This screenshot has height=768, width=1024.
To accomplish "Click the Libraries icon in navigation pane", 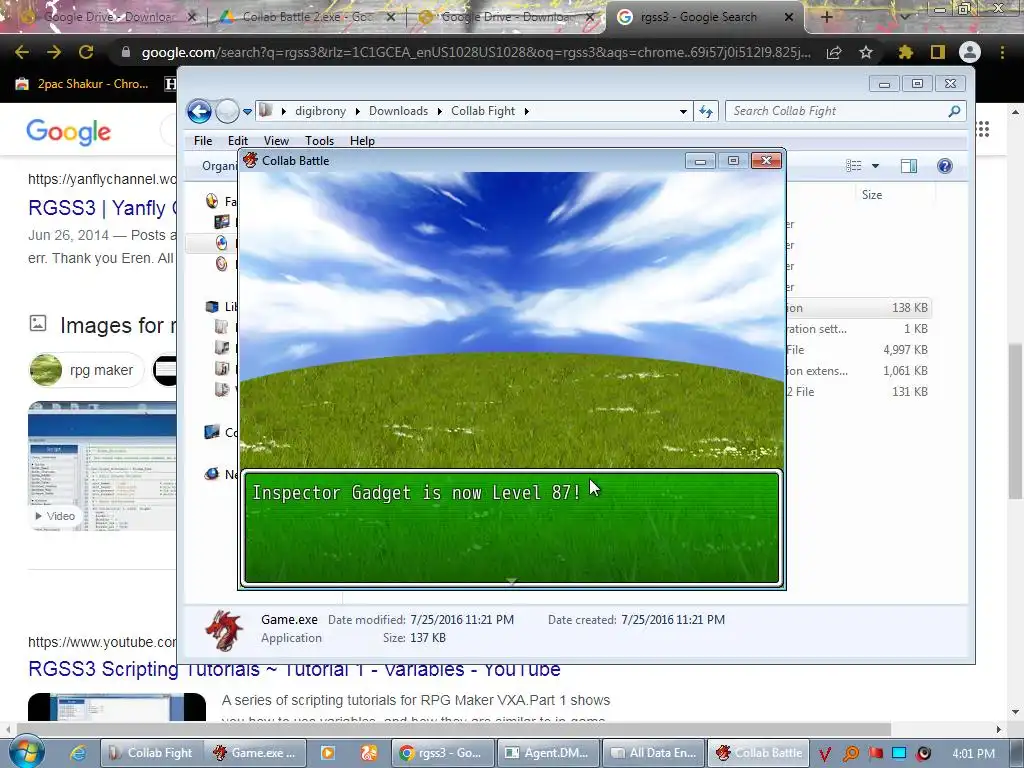I will click(x=212, y=306).
